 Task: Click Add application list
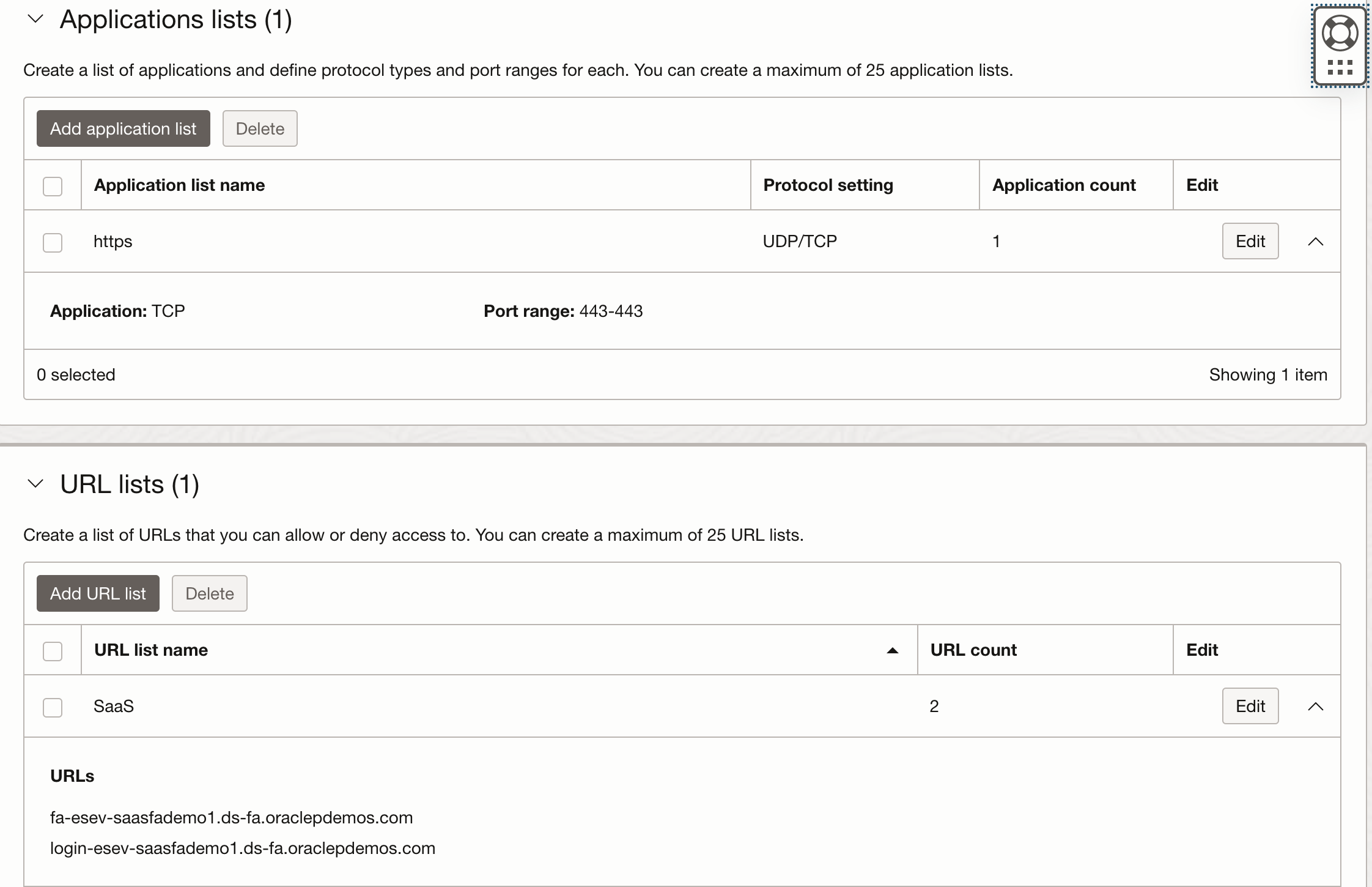(x=122, y=128)
